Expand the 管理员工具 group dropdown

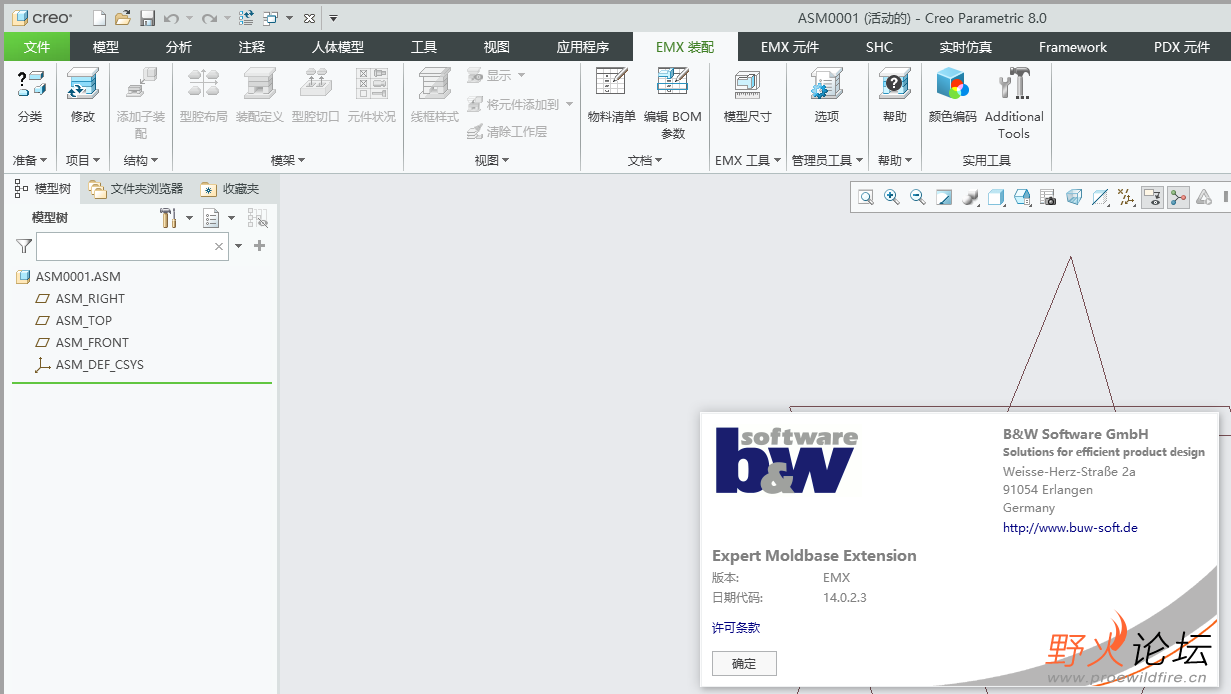[x=826, y=160]
